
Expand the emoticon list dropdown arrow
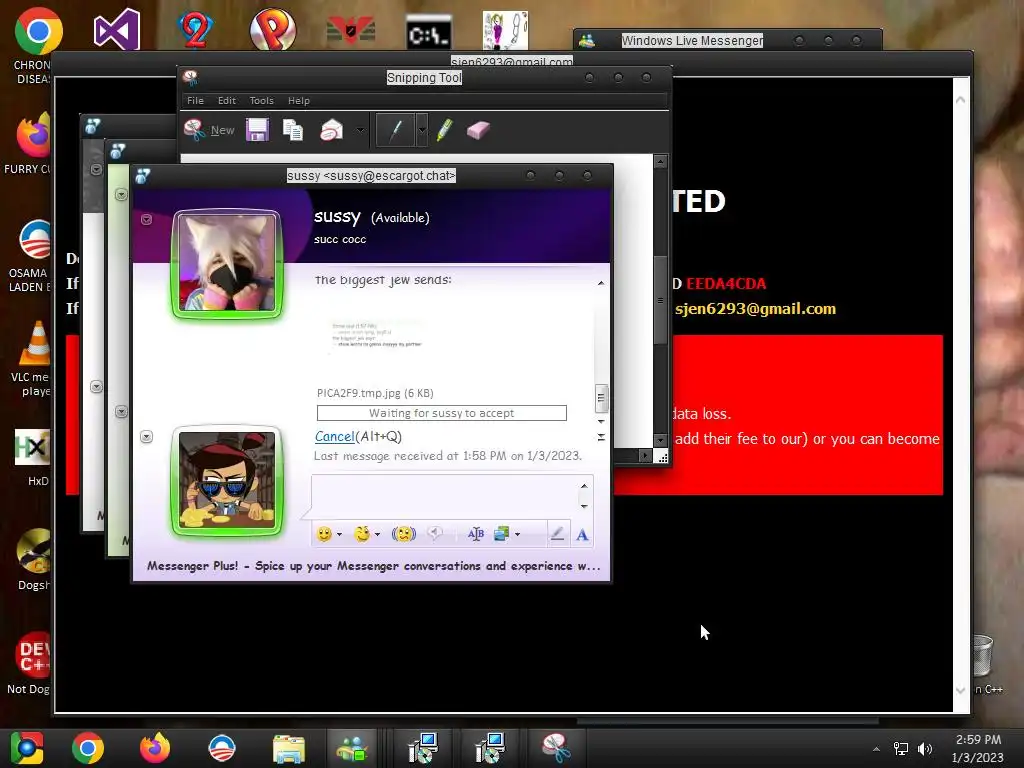339,534
